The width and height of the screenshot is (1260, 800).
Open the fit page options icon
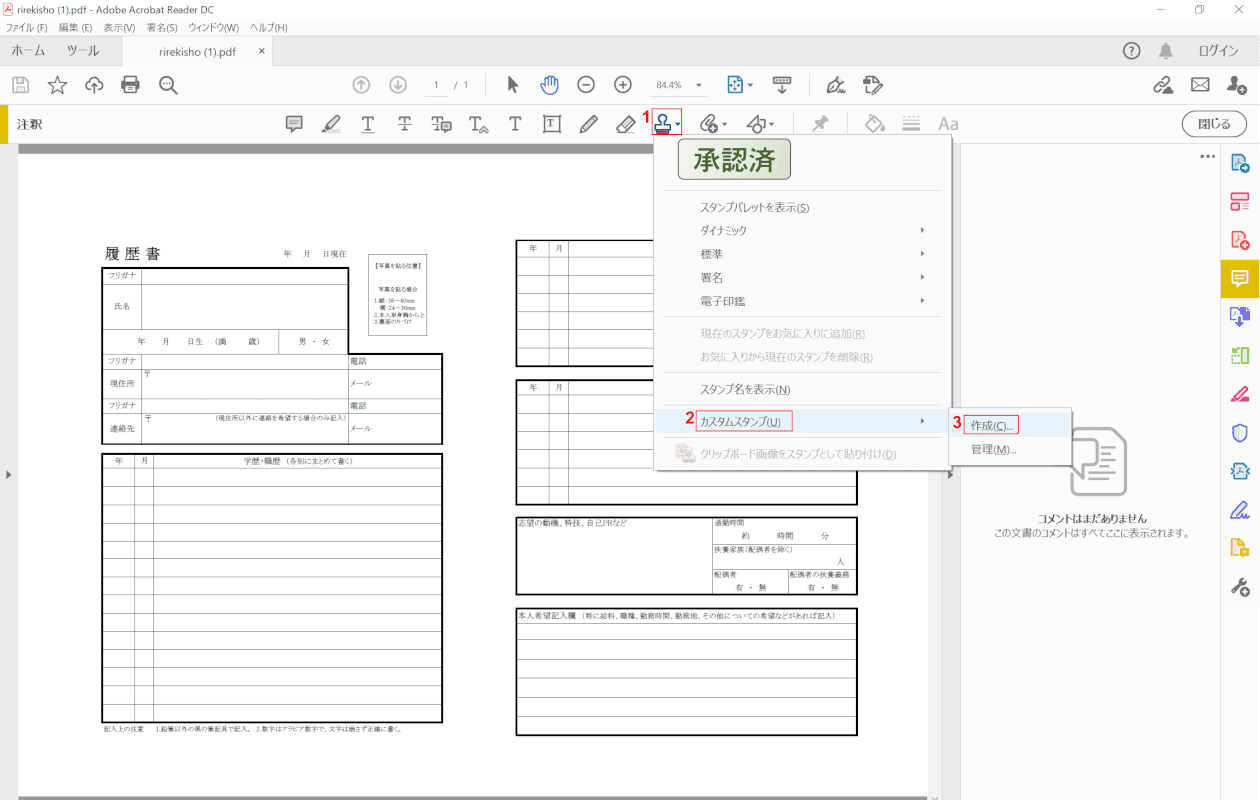click(x=740, y=85)
